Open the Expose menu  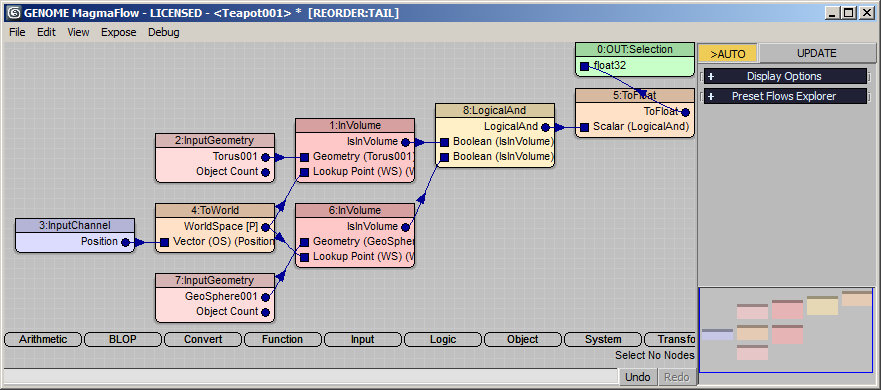[119, 32]
